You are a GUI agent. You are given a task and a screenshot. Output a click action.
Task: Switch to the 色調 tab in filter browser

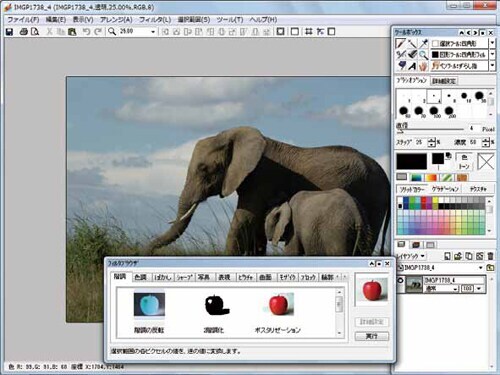[141, 277]
